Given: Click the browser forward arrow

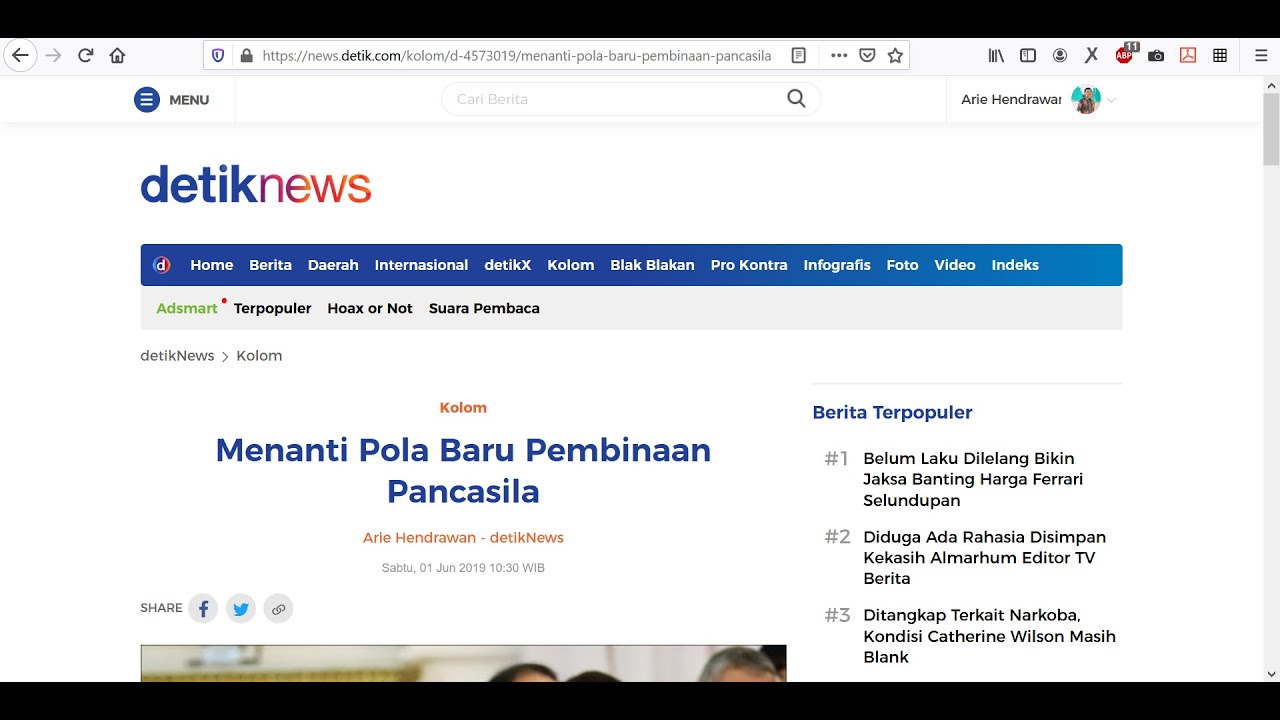Looking at the screenshot, I should (x=54, y=56).
